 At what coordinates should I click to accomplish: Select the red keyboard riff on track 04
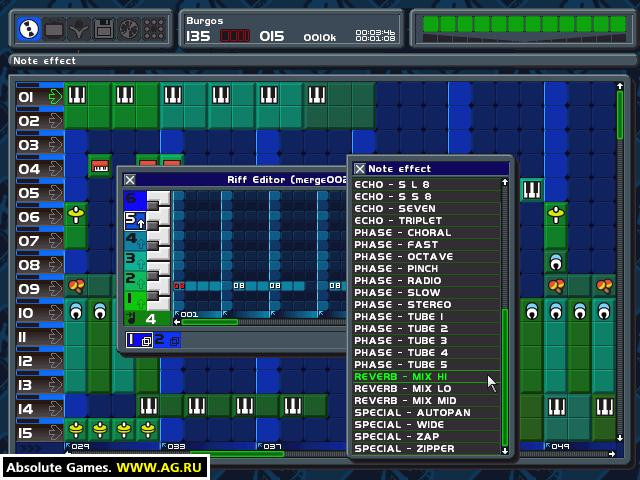point(100,166)
